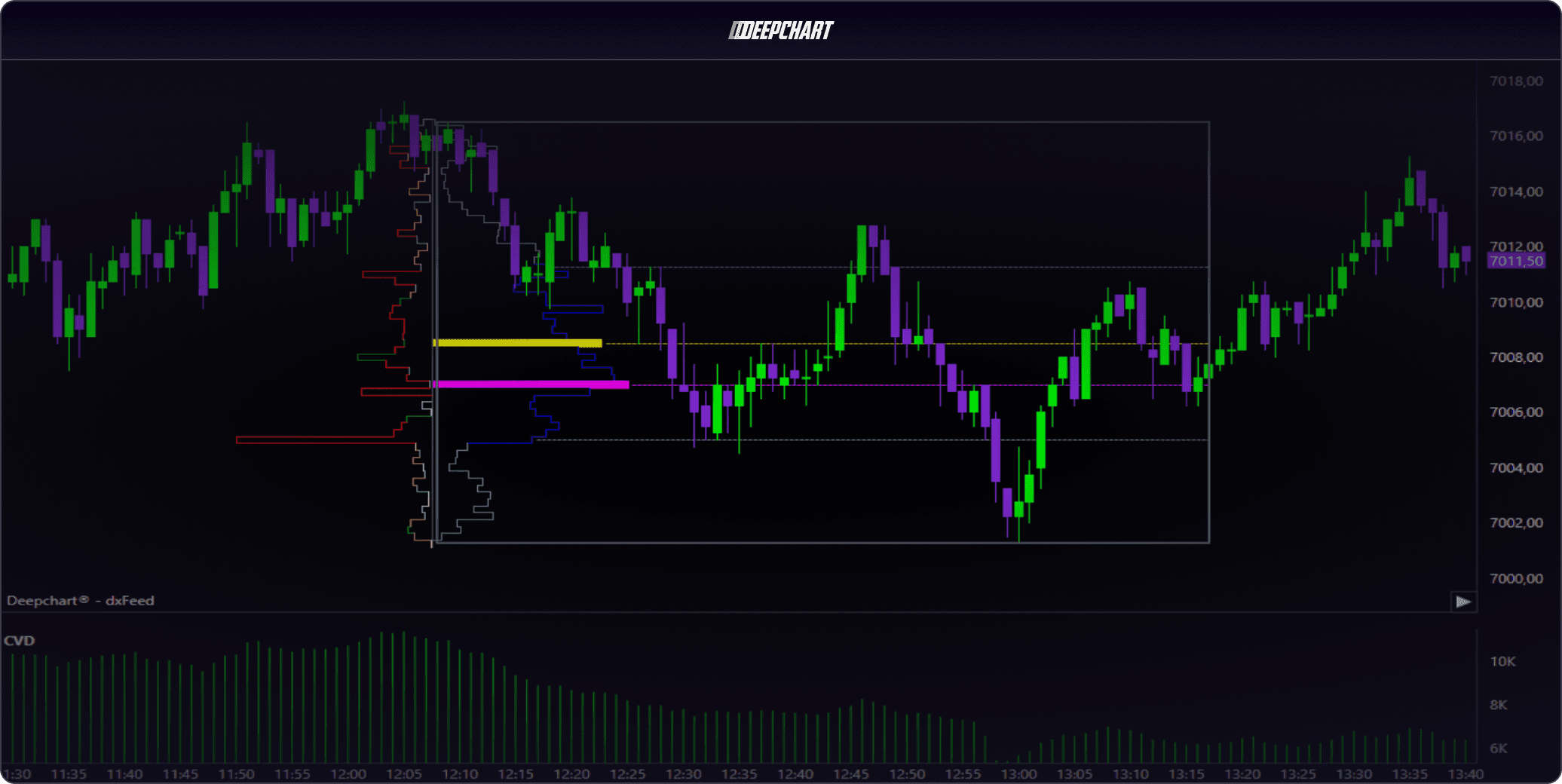Click the 7018,00 price axis label

(x=1516, y=81)
